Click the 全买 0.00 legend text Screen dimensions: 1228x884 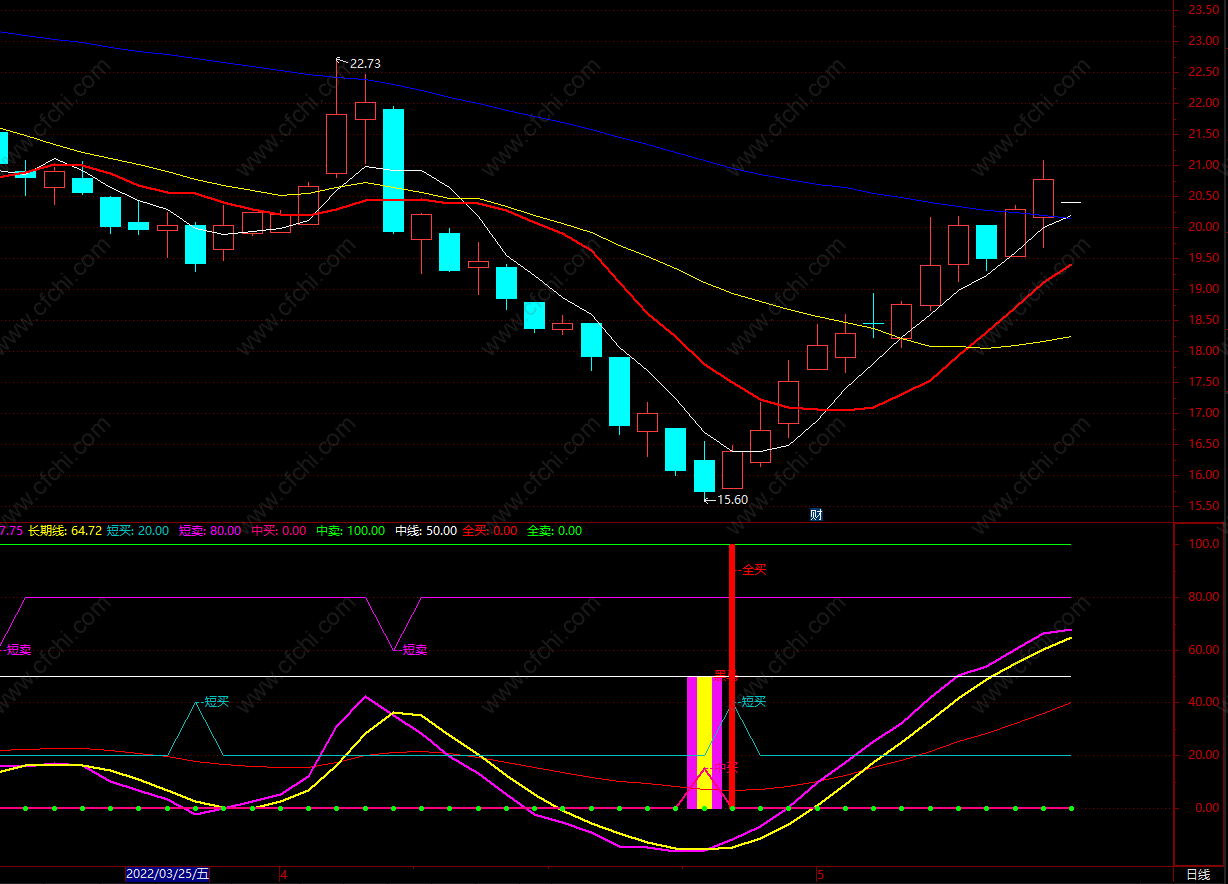tap(490, 531)
